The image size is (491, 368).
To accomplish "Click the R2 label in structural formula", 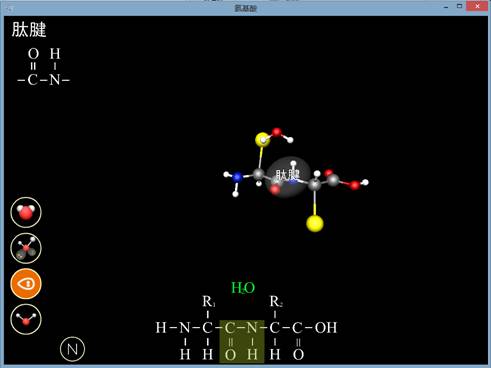I will 276,301.
